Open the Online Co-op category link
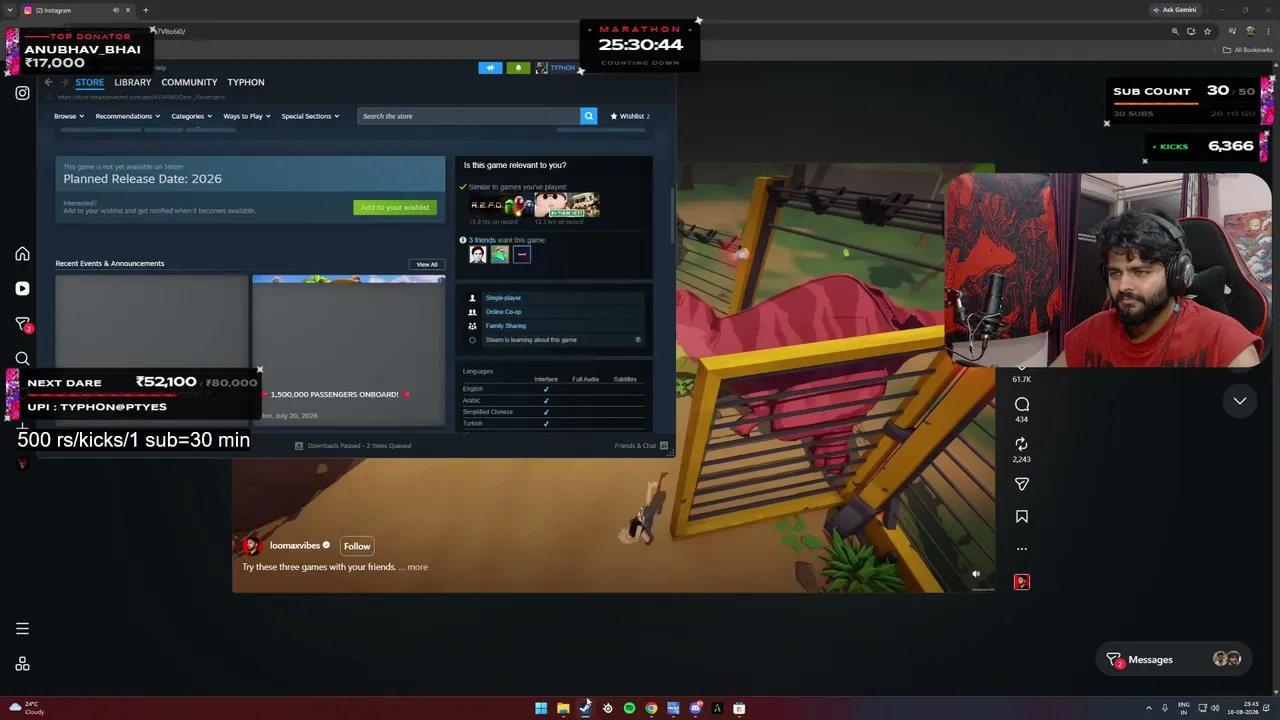 [x=503, y=312]
